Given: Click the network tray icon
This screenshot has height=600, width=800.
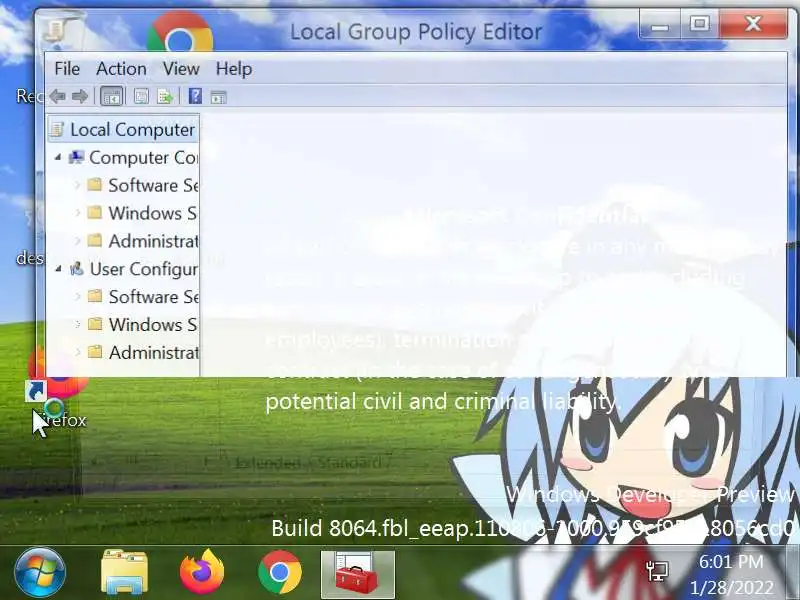Looking at the screenshot, I should click(657, 571).
